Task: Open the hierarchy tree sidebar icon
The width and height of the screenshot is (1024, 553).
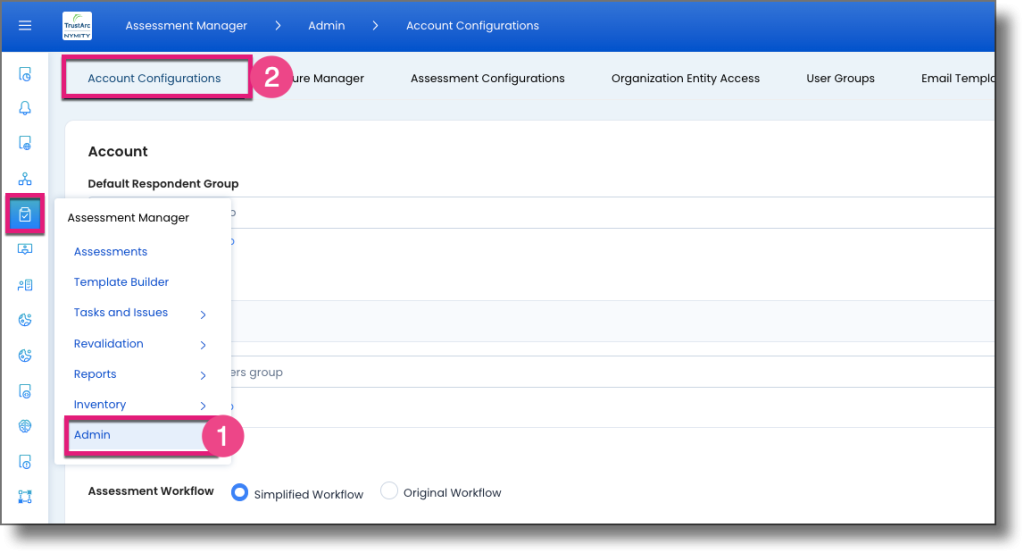Action: click(x=25, y=178)
